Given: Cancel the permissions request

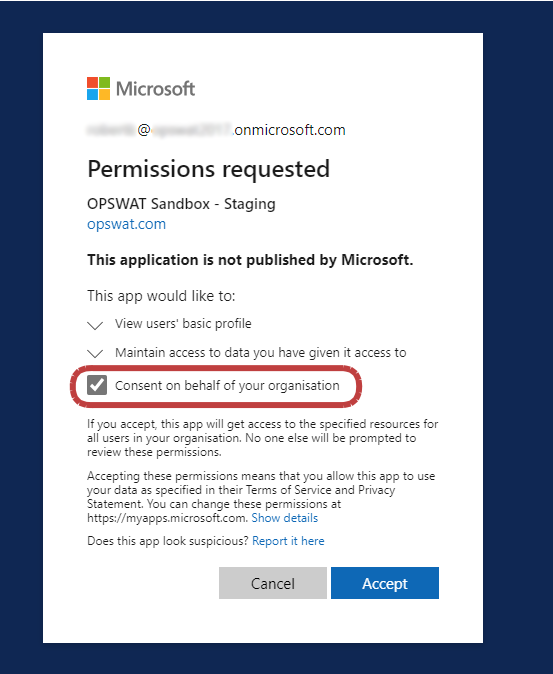Looking at the screenshot, I should (273, 583).
